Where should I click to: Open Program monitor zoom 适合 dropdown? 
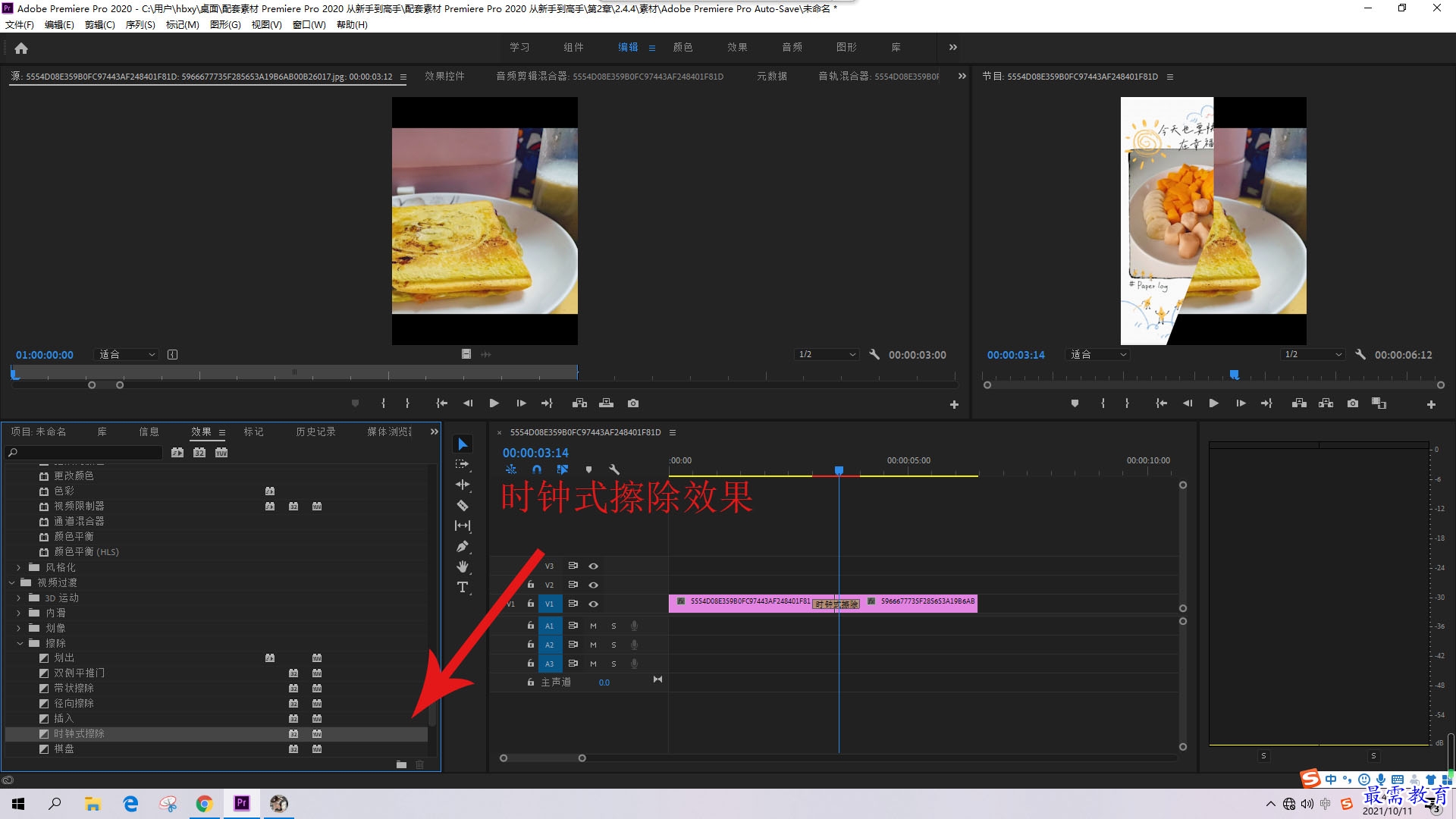pos(1098,354)
